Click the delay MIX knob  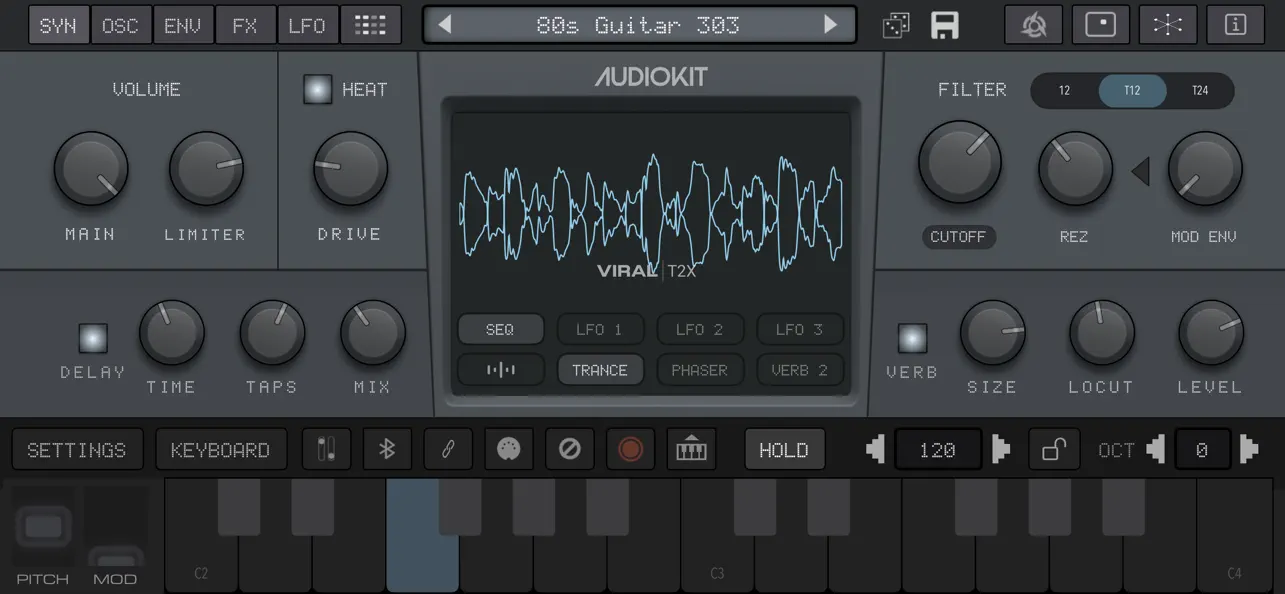click(373, 334)
